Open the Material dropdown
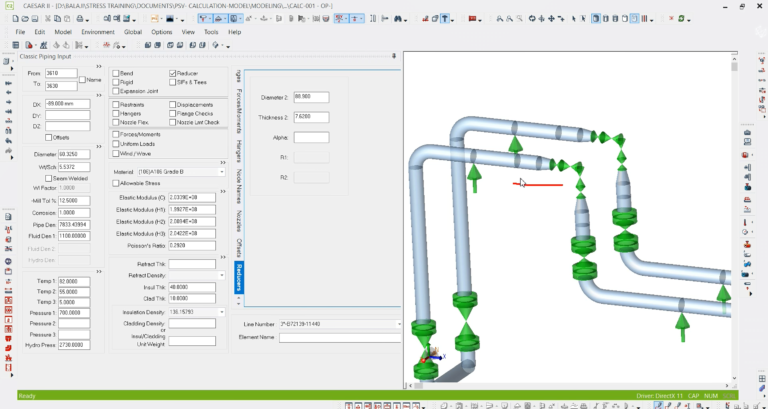The image size is (768, 409). coord(221,172)
